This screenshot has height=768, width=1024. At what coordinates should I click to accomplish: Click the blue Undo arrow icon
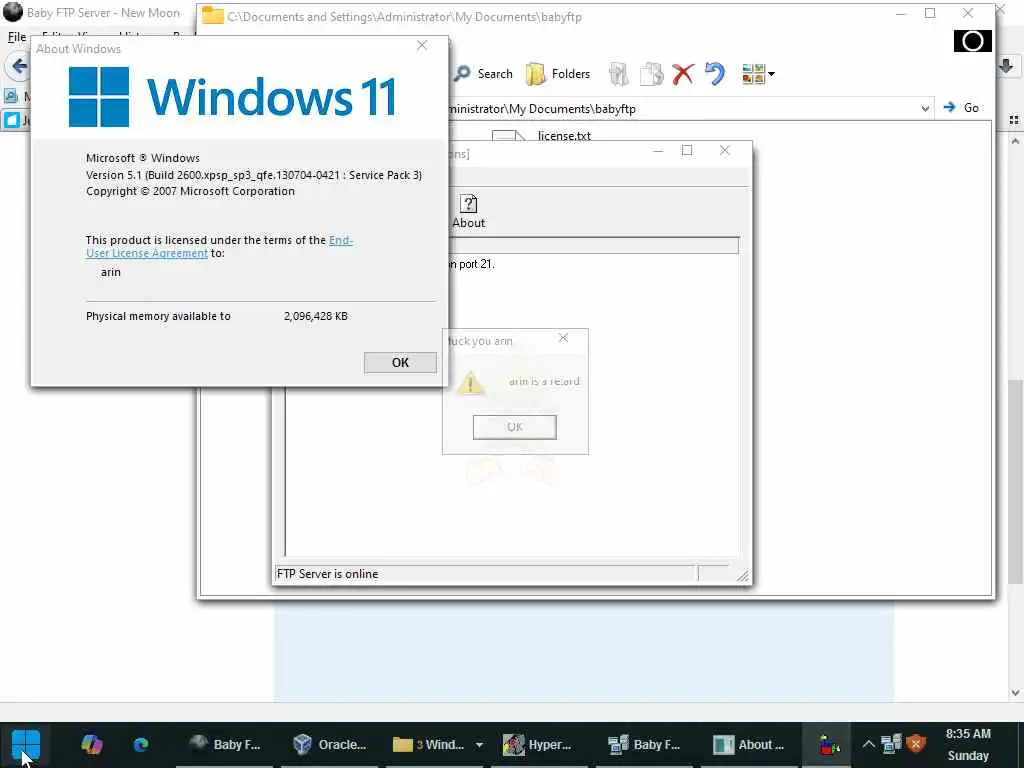715,74
